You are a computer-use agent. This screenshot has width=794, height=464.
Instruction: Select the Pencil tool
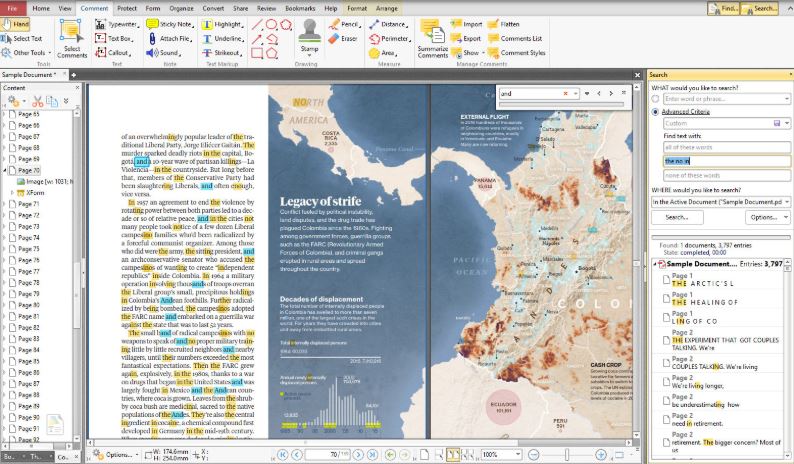(x=344, y=24)
